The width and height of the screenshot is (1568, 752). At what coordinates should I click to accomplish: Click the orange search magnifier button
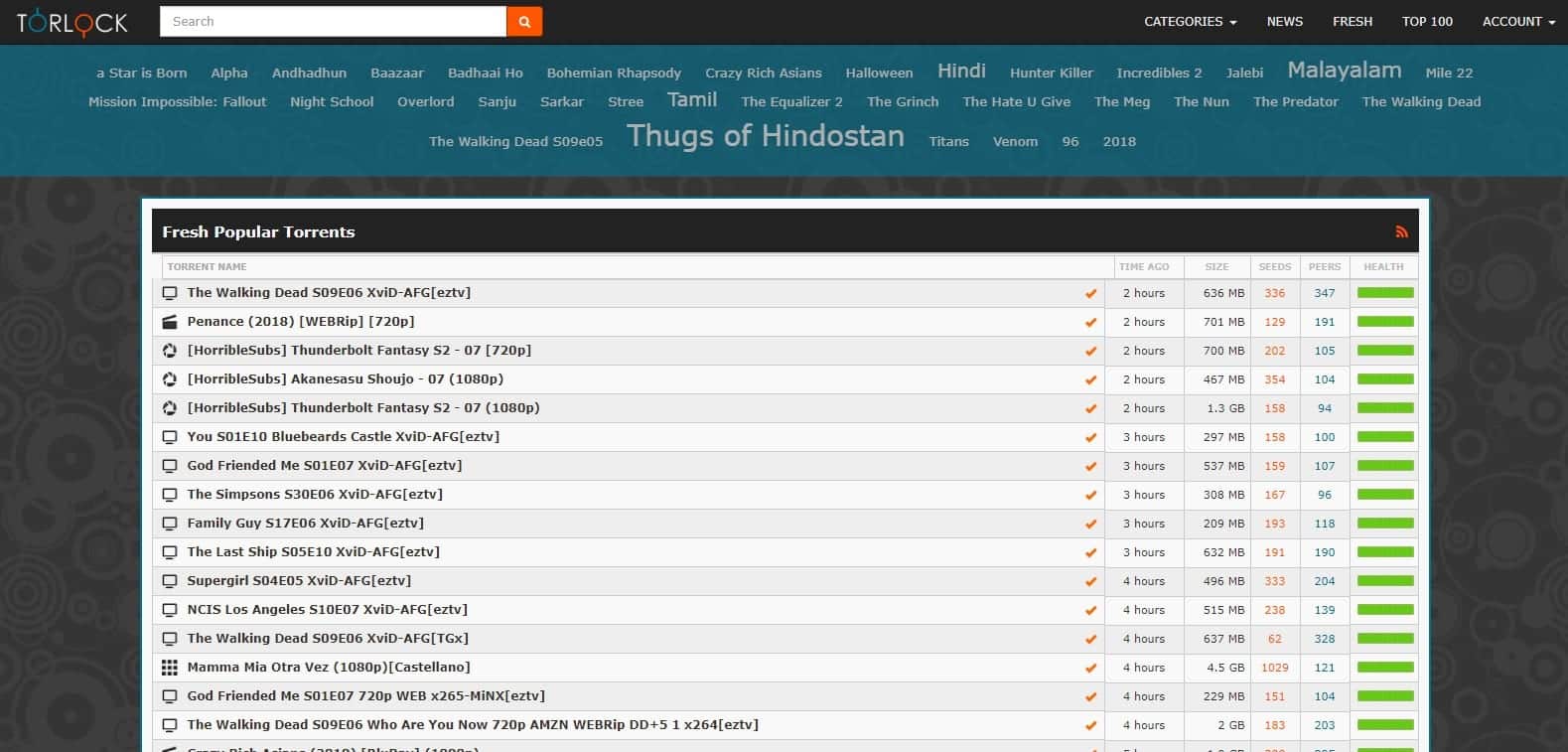tap(524, 21)
